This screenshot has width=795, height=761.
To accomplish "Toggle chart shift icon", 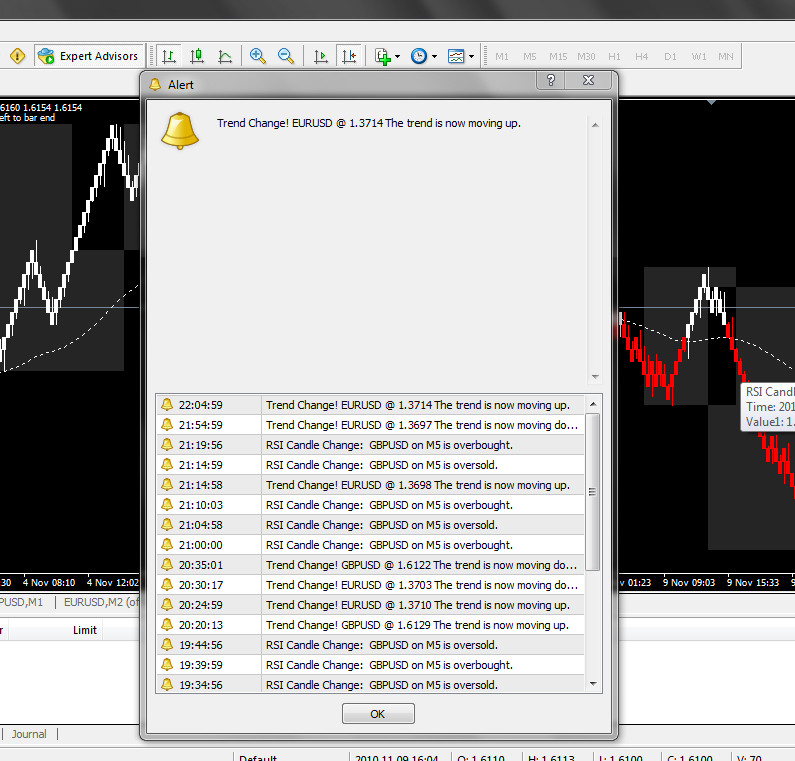I will point(349,56).
